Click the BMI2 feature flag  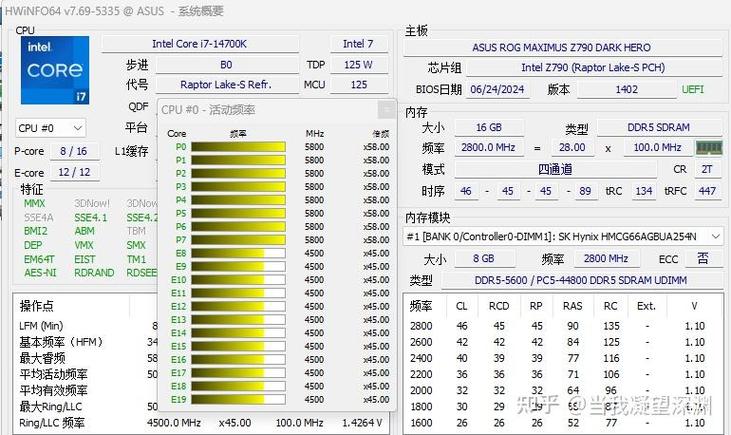click(x=35, y=231)
